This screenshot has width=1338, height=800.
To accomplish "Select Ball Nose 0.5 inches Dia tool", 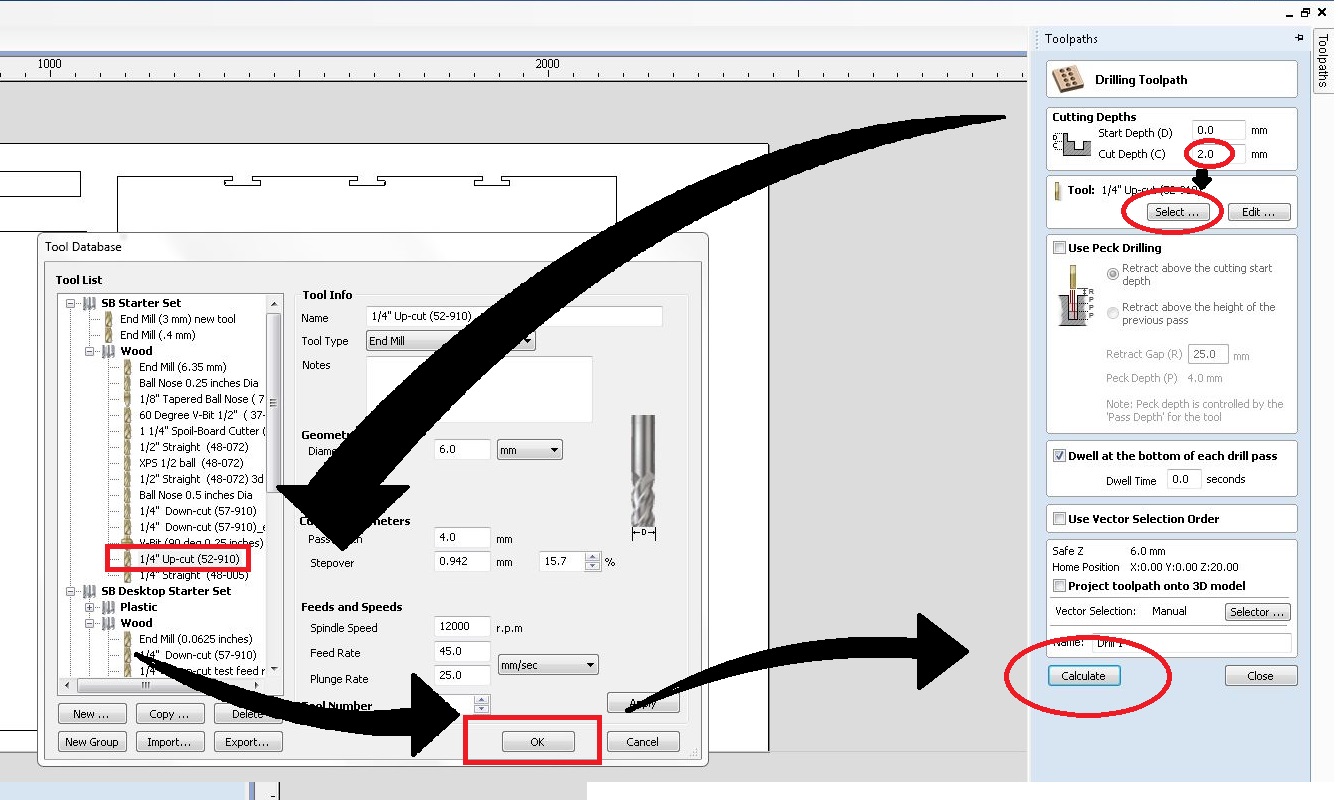I will coord(196,495).
